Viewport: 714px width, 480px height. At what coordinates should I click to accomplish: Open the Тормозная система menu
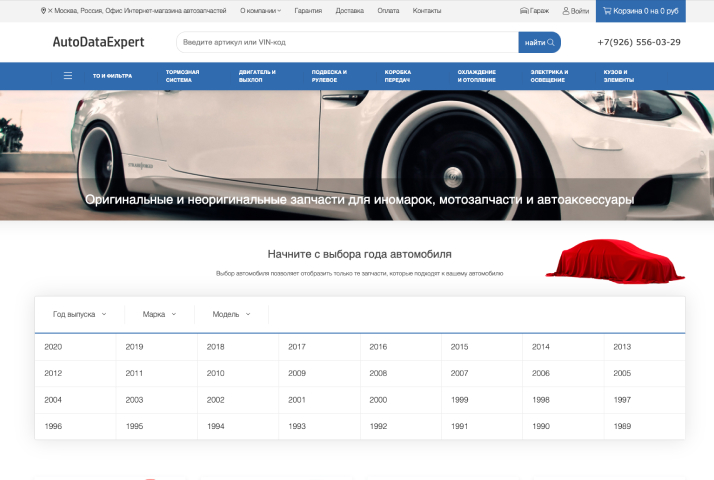click(182, 76)
